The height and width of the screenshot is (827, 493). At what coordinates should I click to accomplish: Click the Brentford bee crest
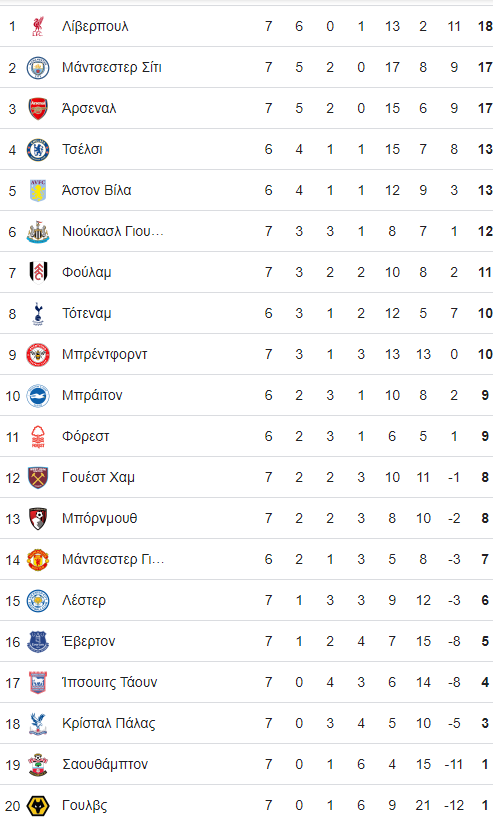38,355
